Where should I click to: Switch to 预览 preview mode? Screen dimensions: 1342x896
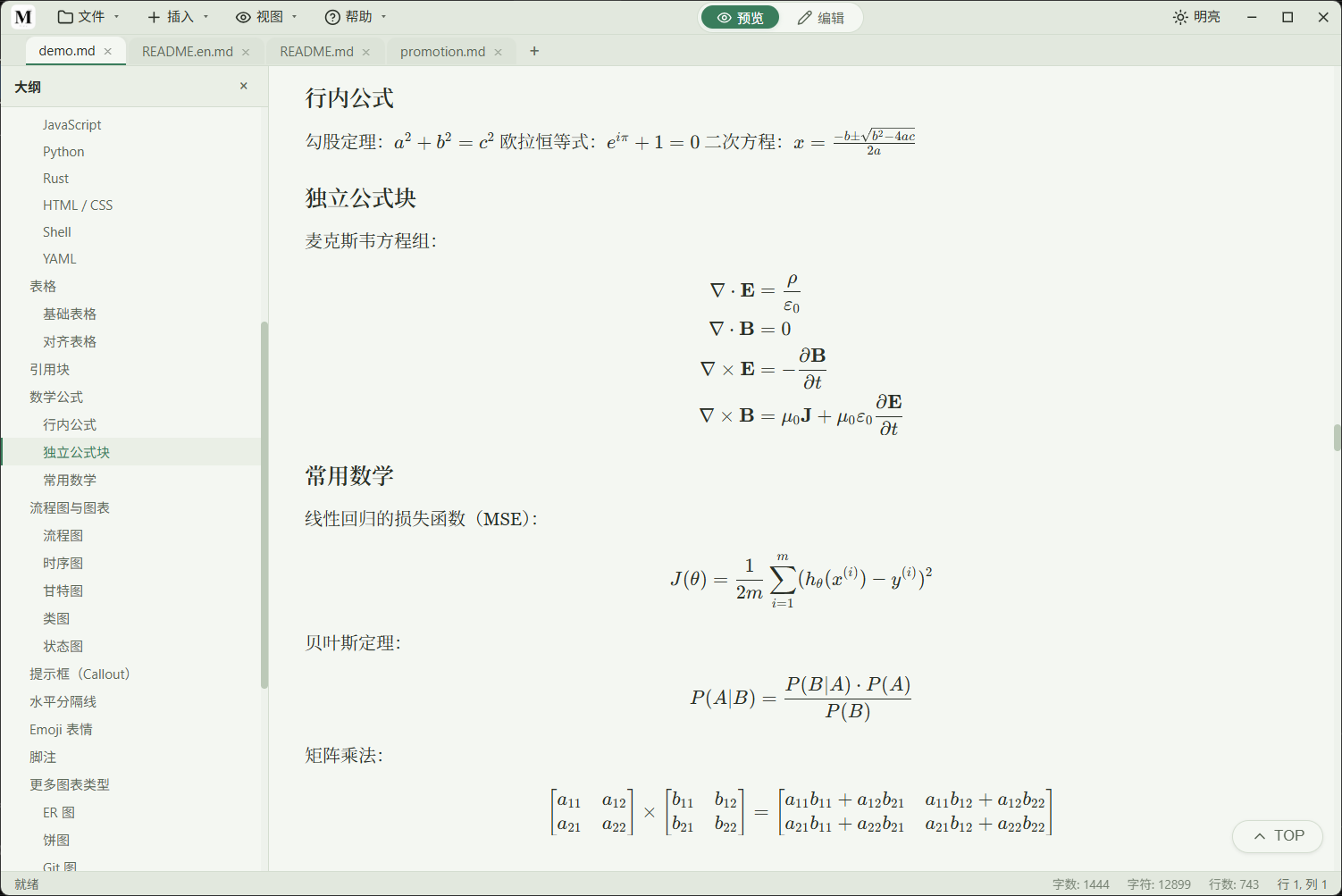[x=740, y=18]
